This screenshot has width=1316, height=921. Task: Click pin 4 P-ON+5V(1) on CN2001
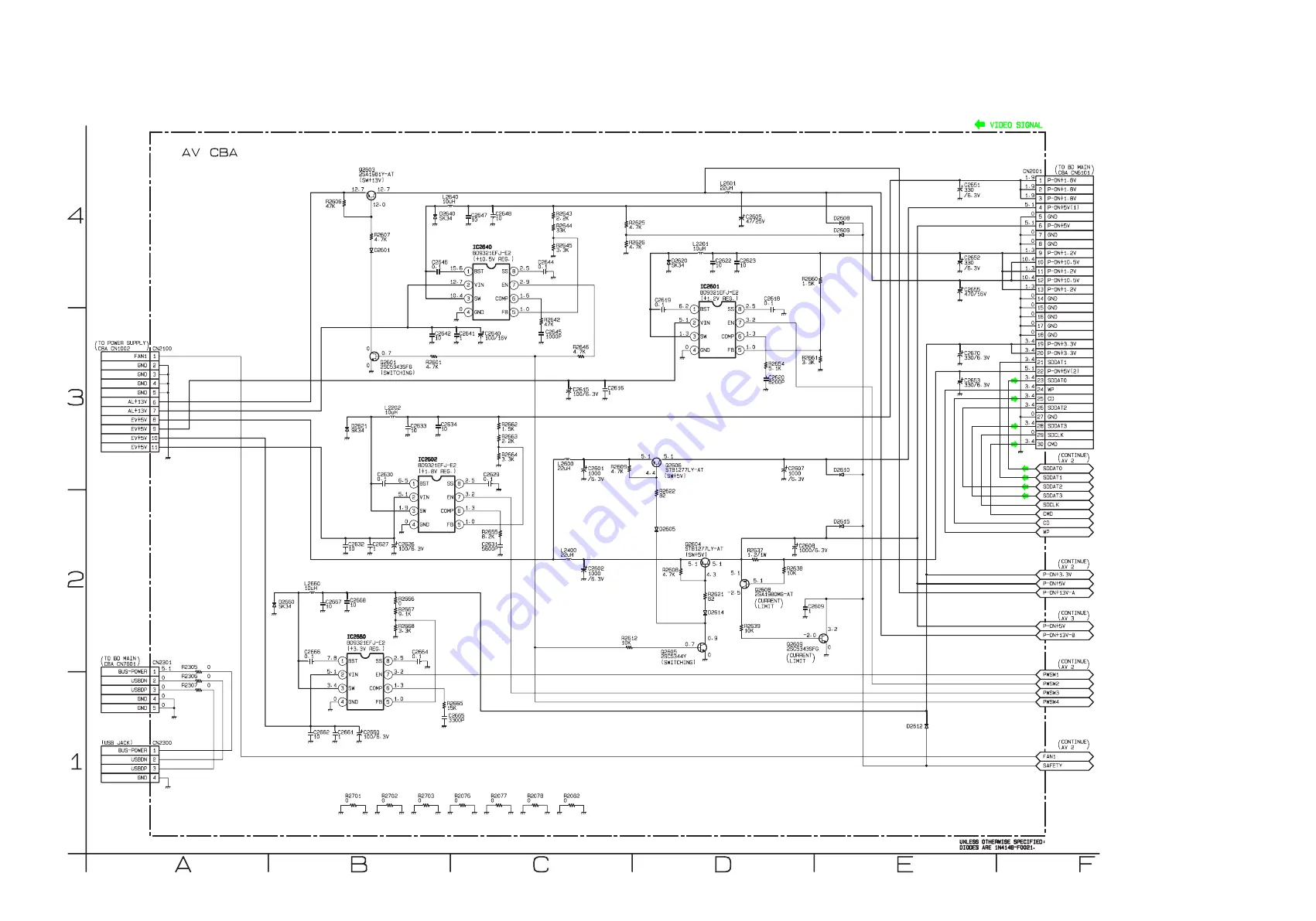coord(1065,207)
